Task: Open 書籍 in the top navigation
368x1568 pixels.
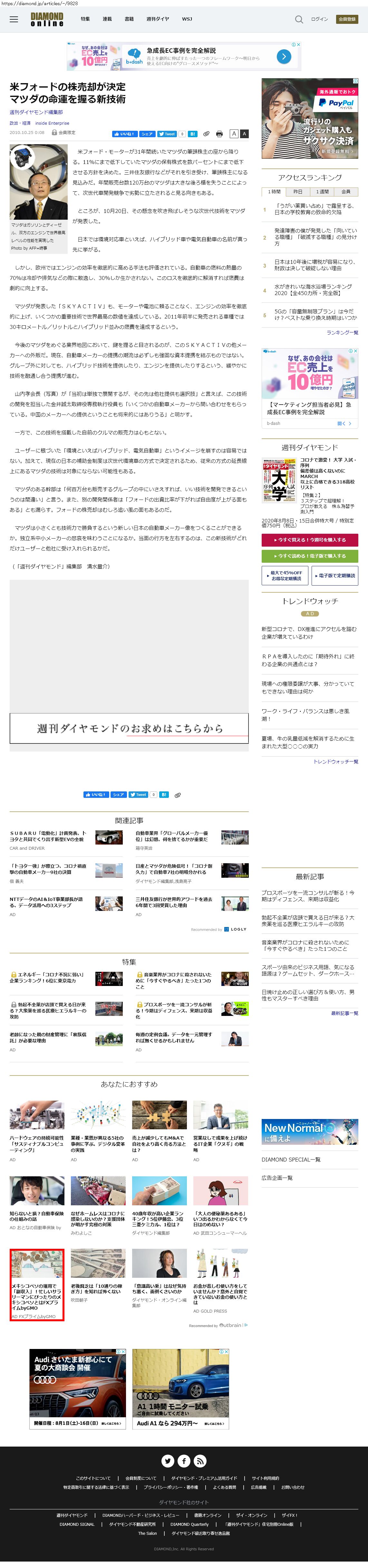Action: point(129,19)
